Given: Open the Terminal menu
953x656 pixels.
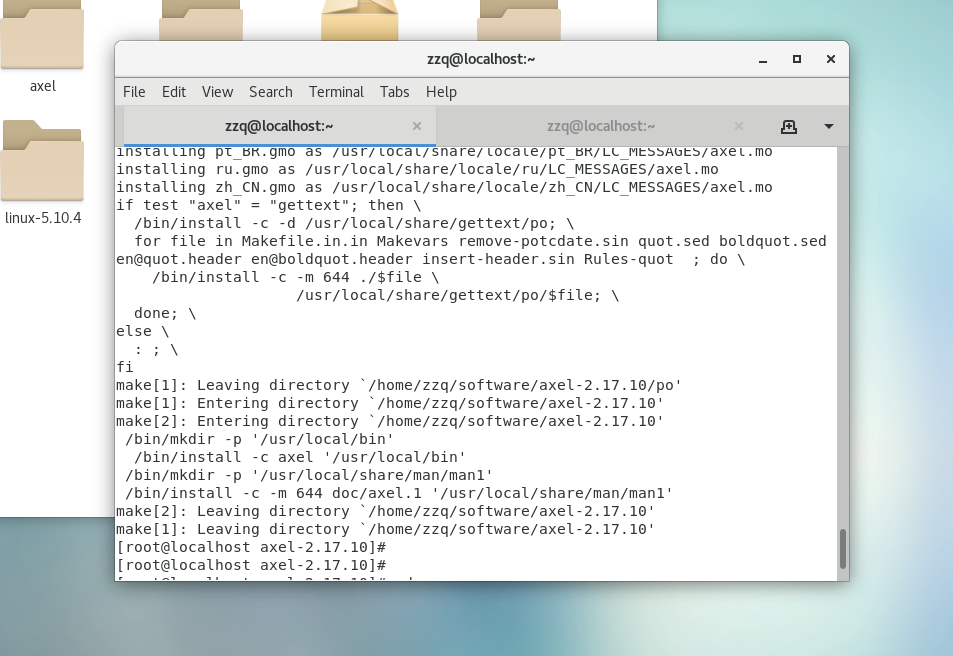Looking at the screenshot, I should click(336, 92).
